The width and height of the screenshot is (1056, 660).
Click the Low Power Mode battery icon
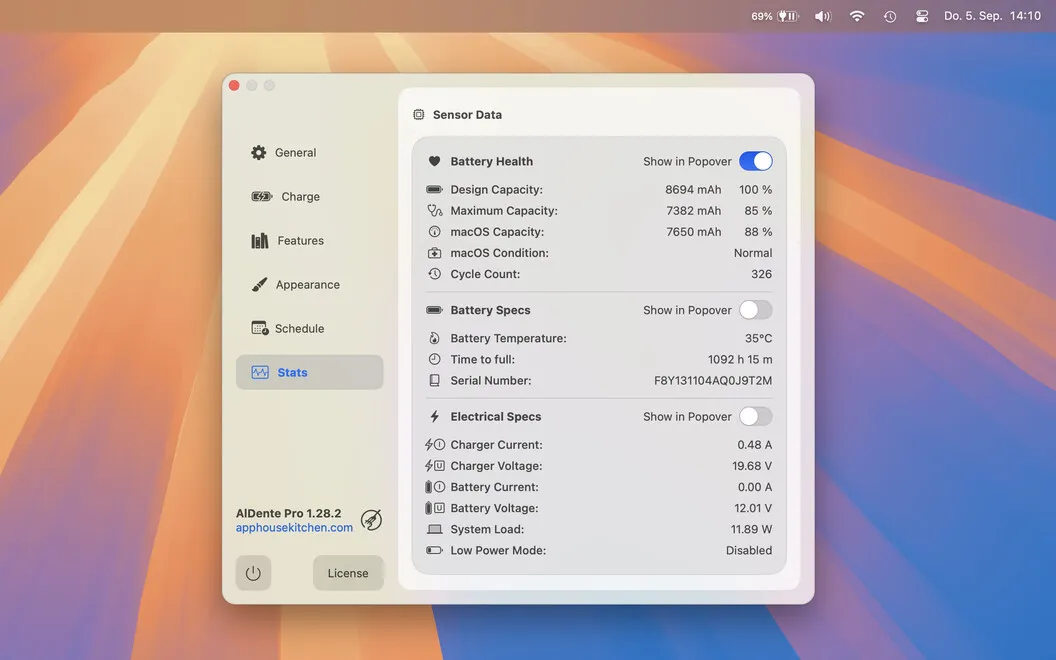click(434, 550)
